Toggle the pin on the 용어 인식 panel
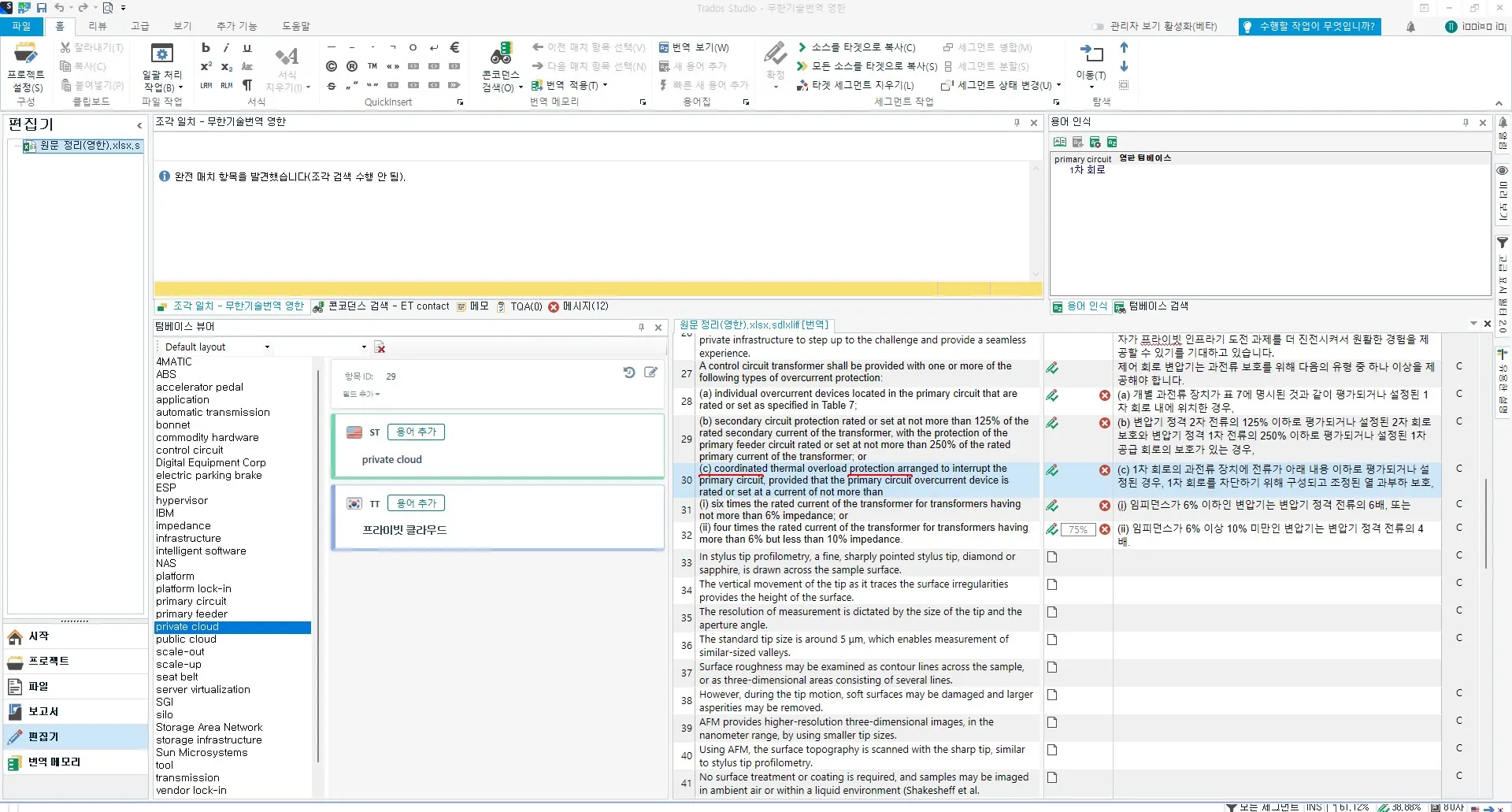 click(x=1466, y=122)
